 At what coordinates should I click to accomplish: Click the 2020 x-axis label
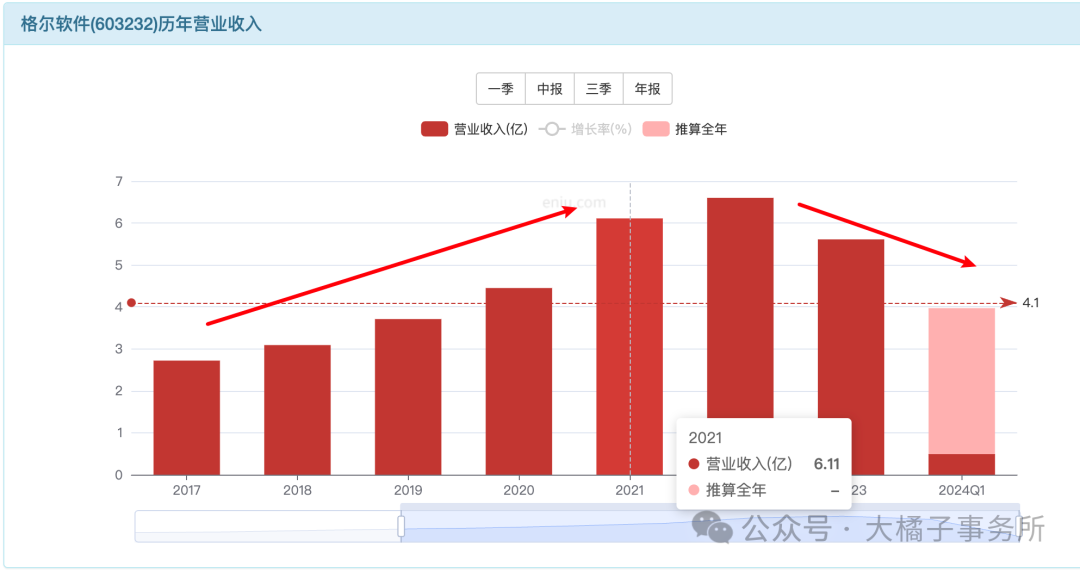tap(519, 490)
